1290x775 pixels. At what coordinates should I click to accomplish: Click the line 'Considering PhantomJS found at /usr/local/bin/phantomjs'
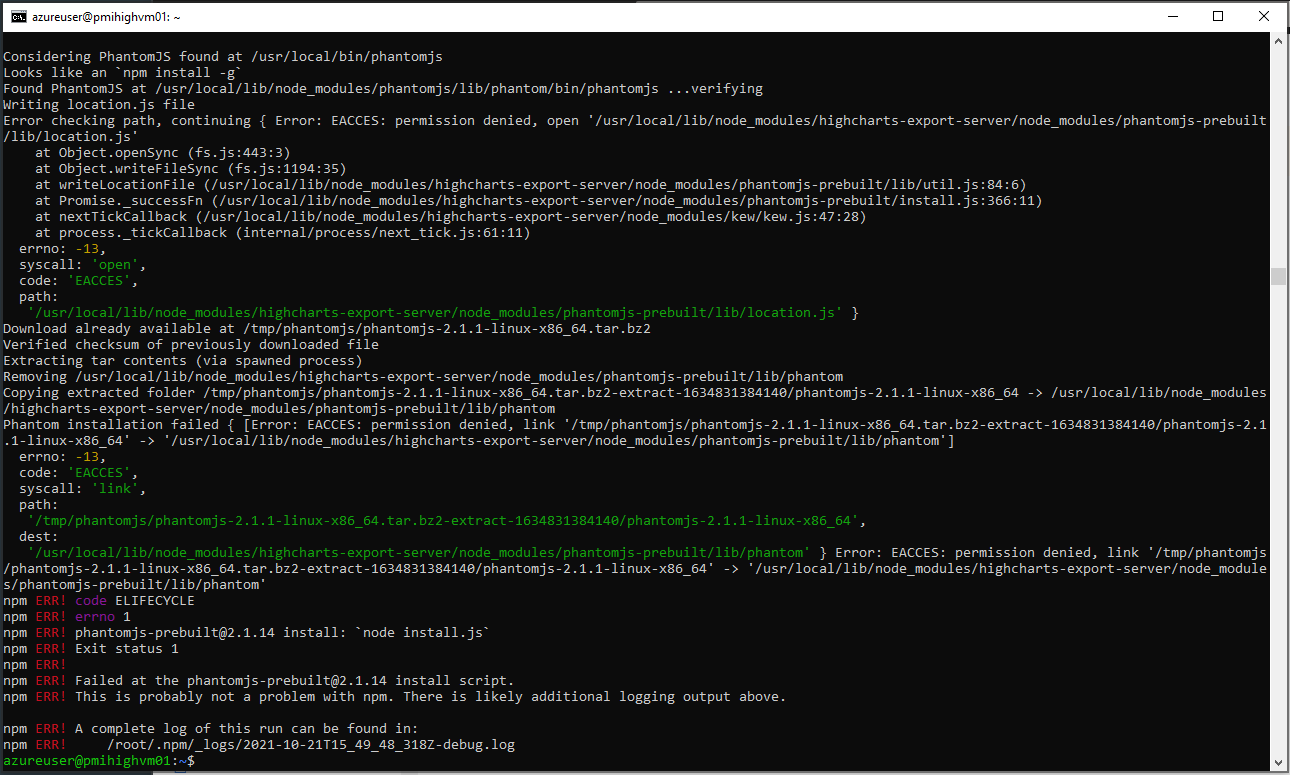[x=223, y=57]
